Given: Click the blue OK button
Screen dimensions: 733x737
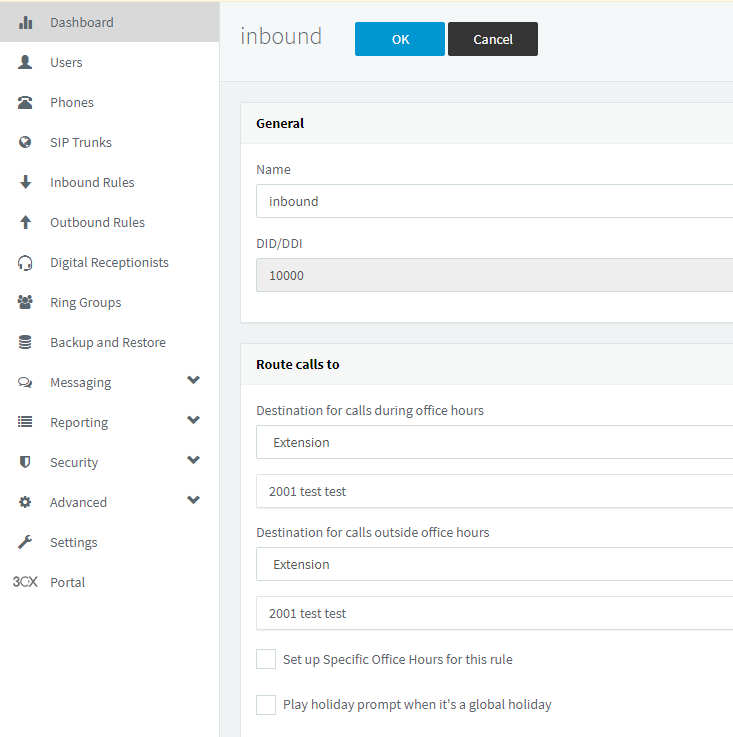Looking at the screenshot, I should pos(400,39).
